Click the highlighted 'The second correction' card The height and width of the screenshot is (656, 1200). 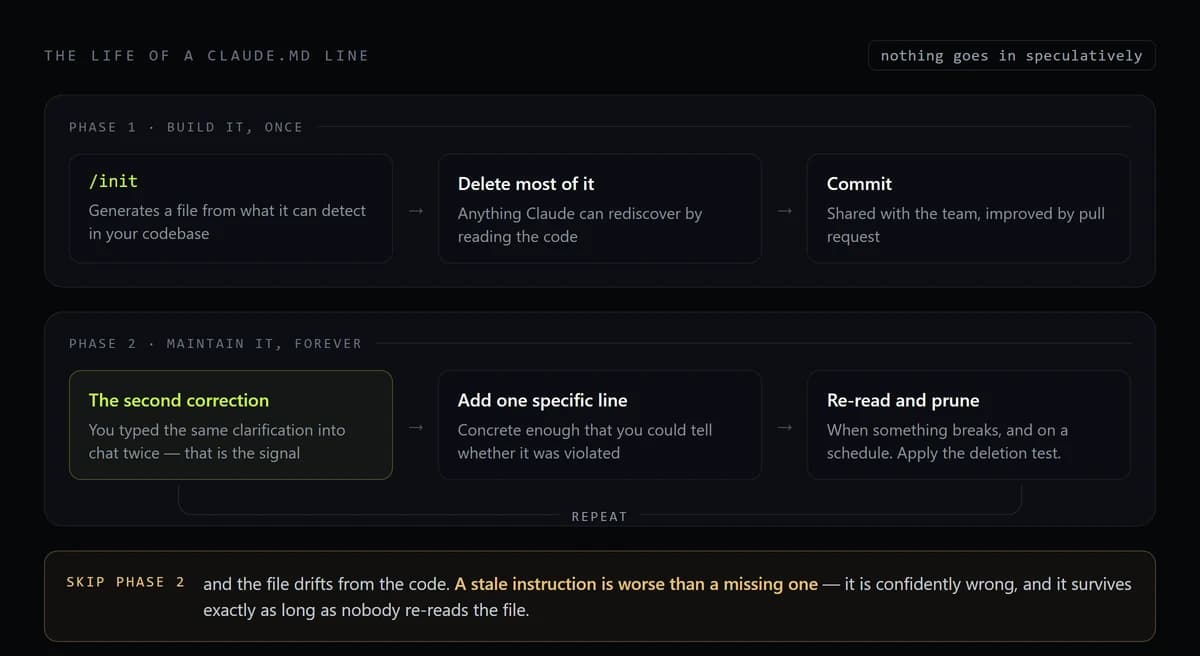[231, 425]
